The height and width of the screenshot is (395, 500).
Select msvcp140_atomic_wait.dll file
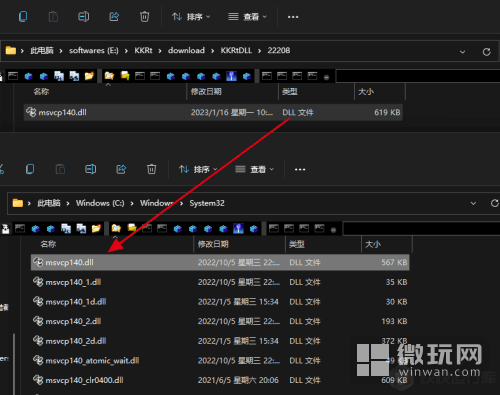(x=220, y=360)
